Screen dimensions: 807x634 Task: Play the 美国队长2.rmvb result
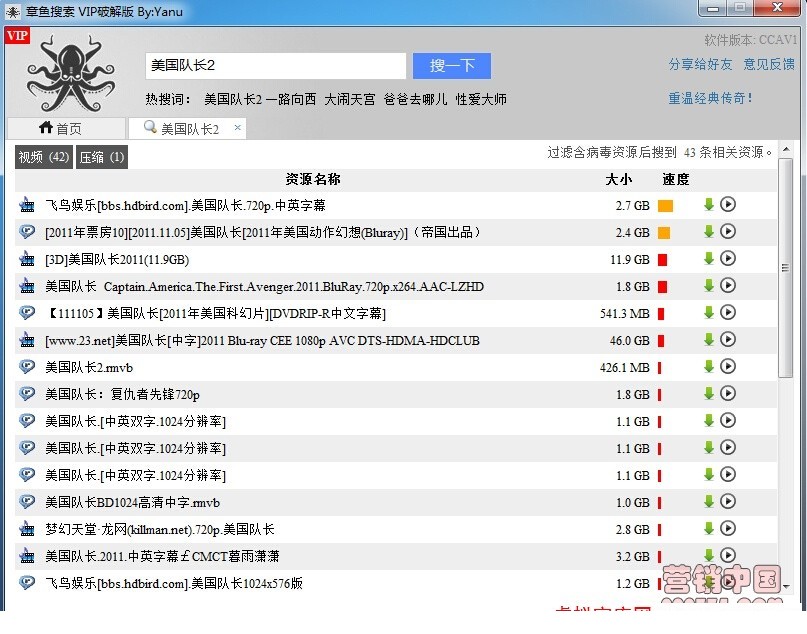point(728,366)
